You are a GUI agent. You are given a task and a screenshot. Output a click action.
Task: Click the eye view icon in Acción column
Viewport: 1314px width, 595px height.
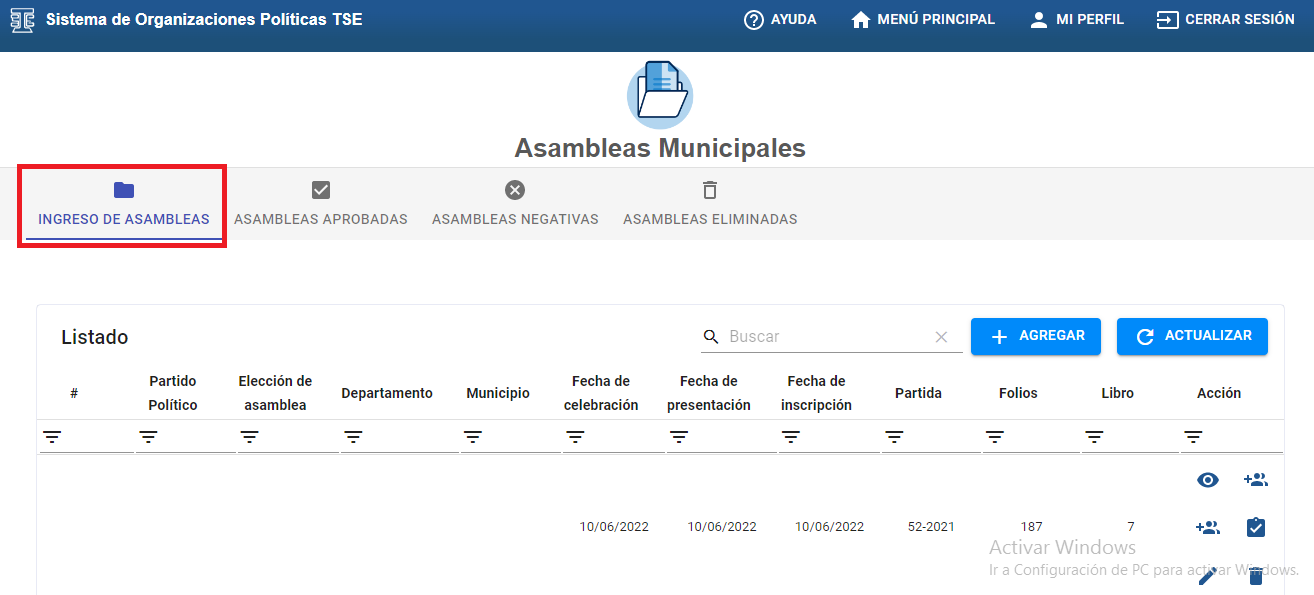[1208, 480]
